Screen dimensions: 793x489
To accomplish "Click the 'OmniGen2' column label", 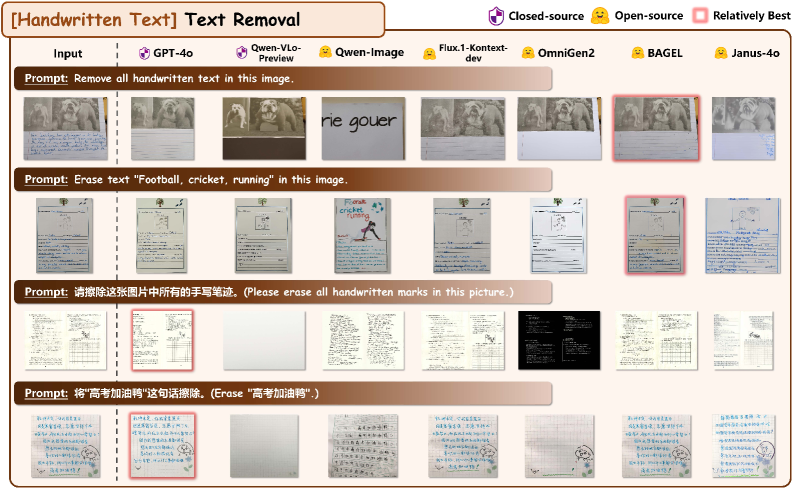I will pyautogui.click(x=566, y=53).
